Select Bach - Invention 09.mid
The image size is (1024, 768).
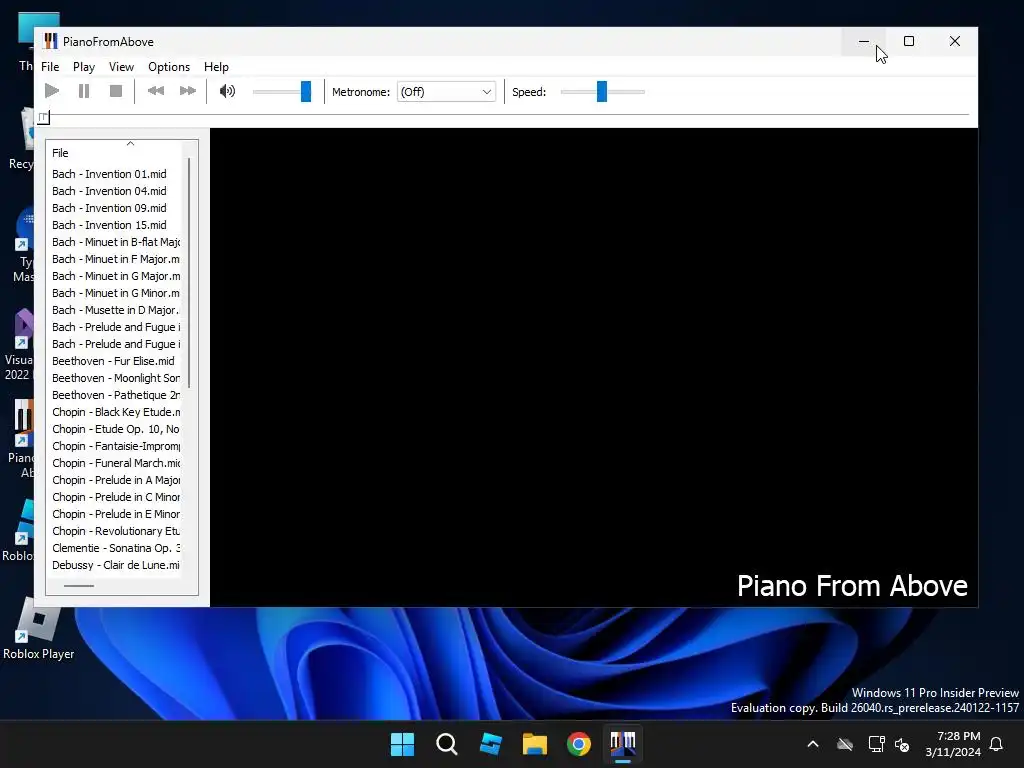point(109,208)
